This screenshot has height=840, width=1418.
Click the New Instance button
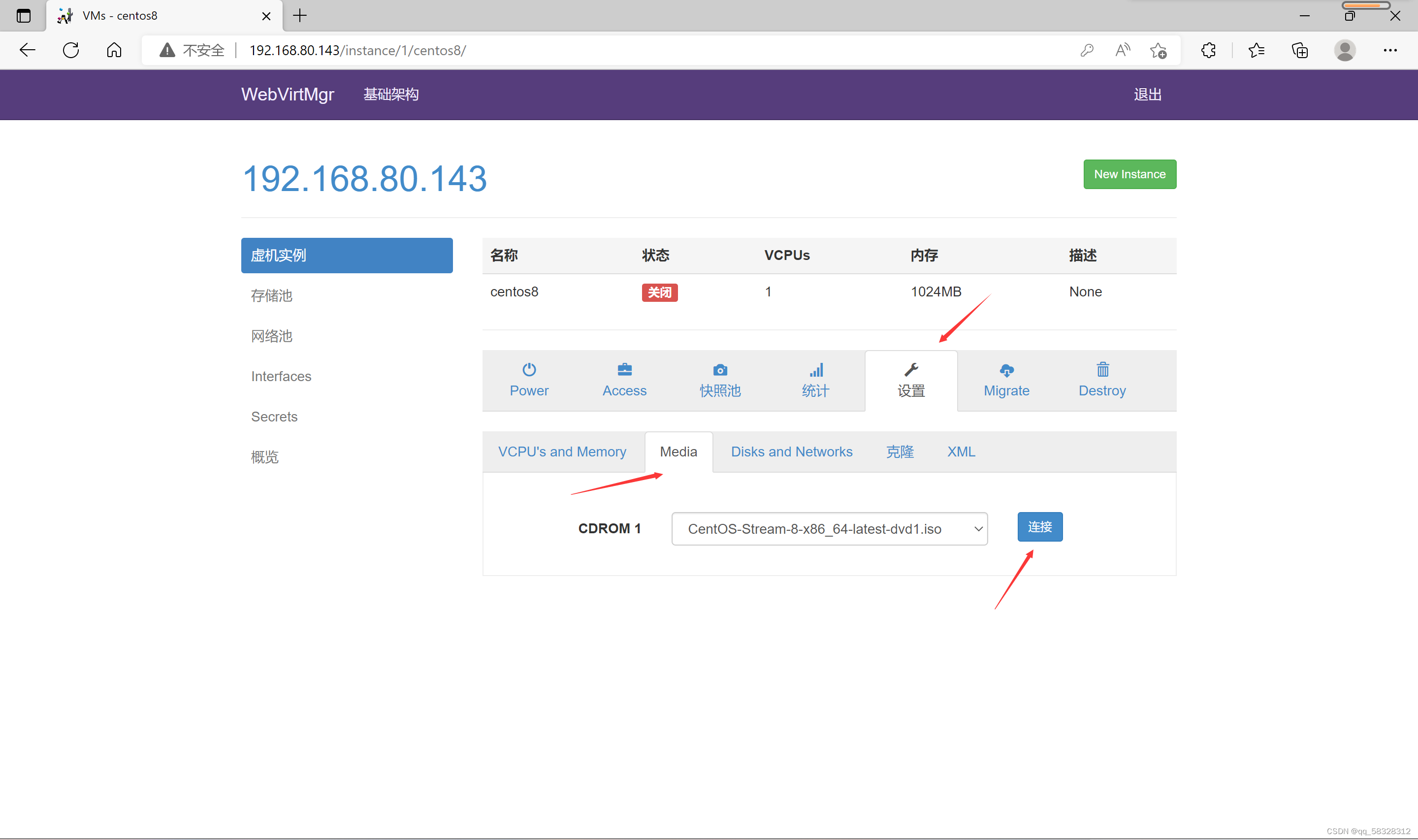click(1129, 174)
